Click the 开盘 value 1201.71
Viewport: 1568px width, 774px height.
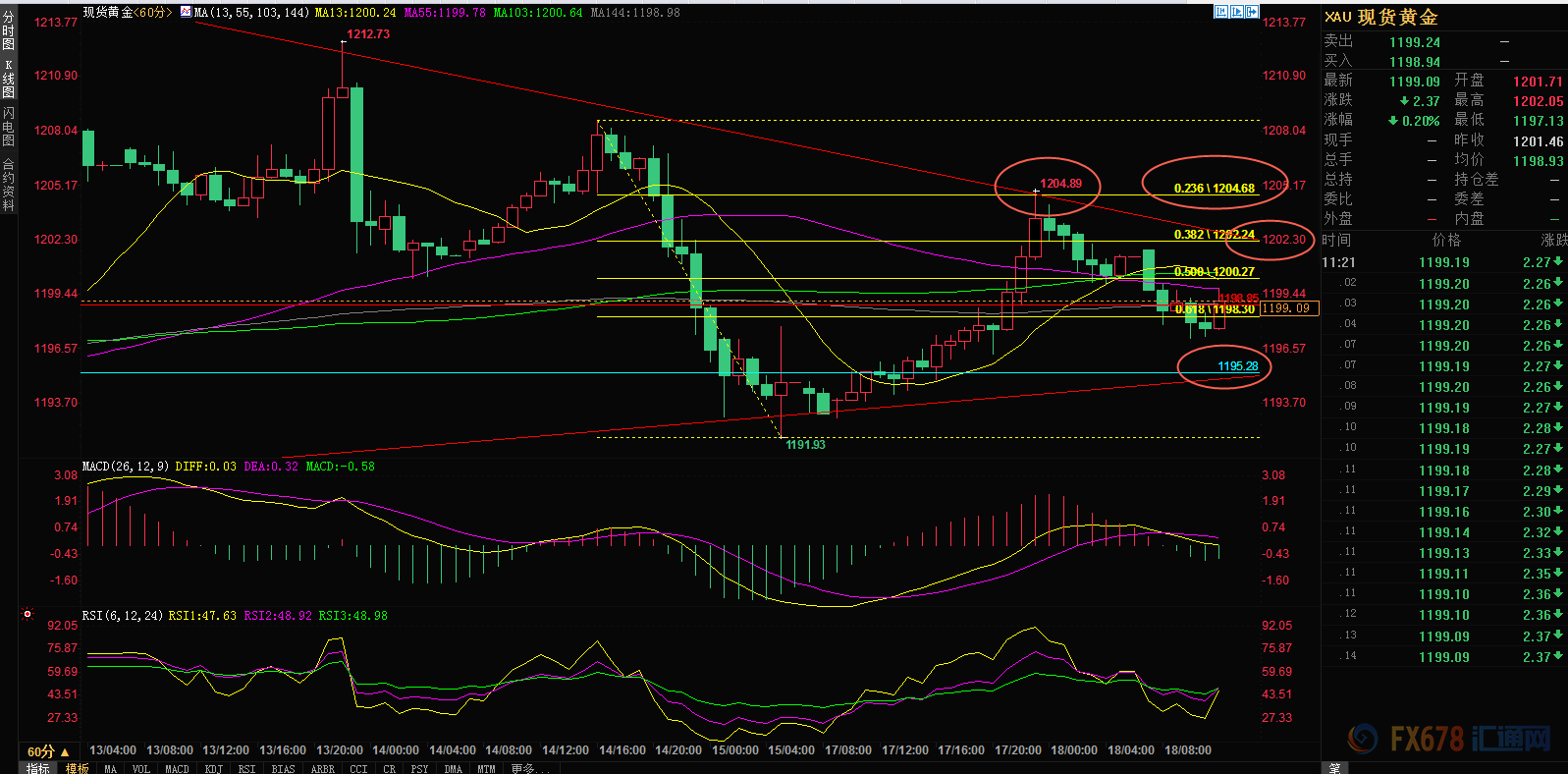coord(1538,82)
